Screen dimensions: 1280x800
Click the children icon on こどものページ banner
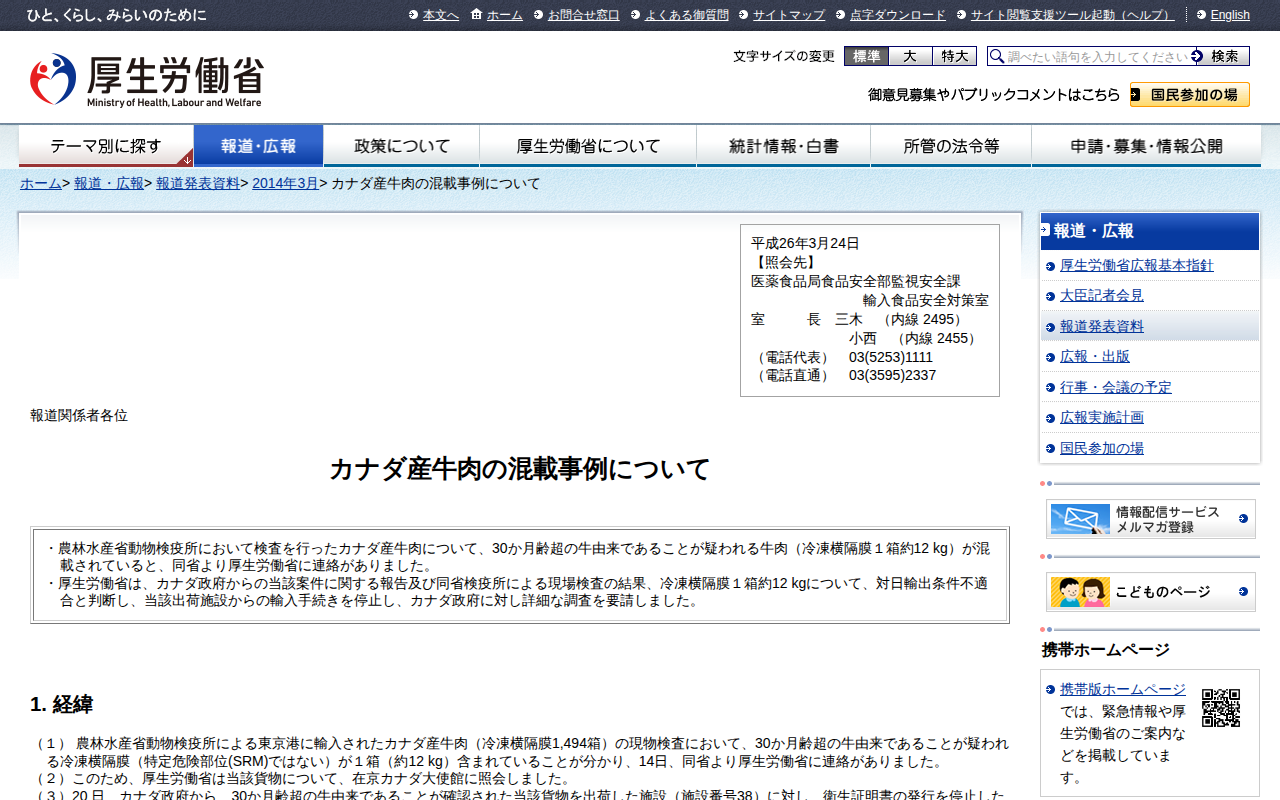pos(1080,592)
